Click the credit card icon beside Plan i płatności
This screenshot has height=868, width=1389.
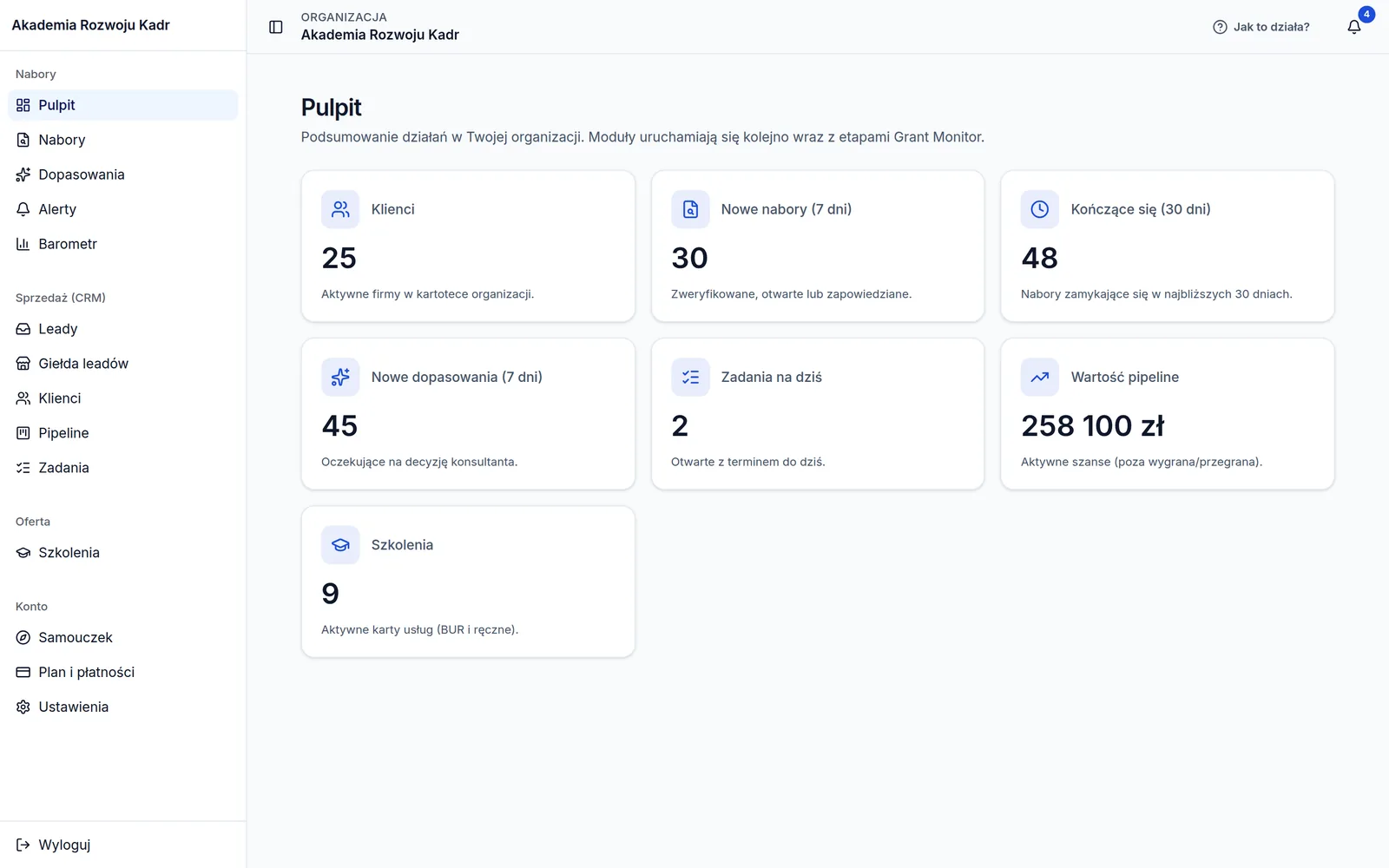pos(23,672)
